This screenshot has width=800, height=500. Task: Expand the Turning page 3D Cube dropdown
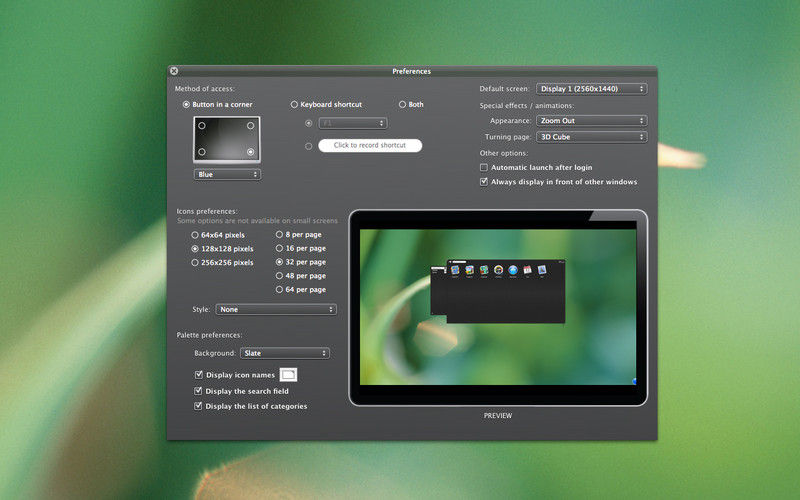pos(592,136)
